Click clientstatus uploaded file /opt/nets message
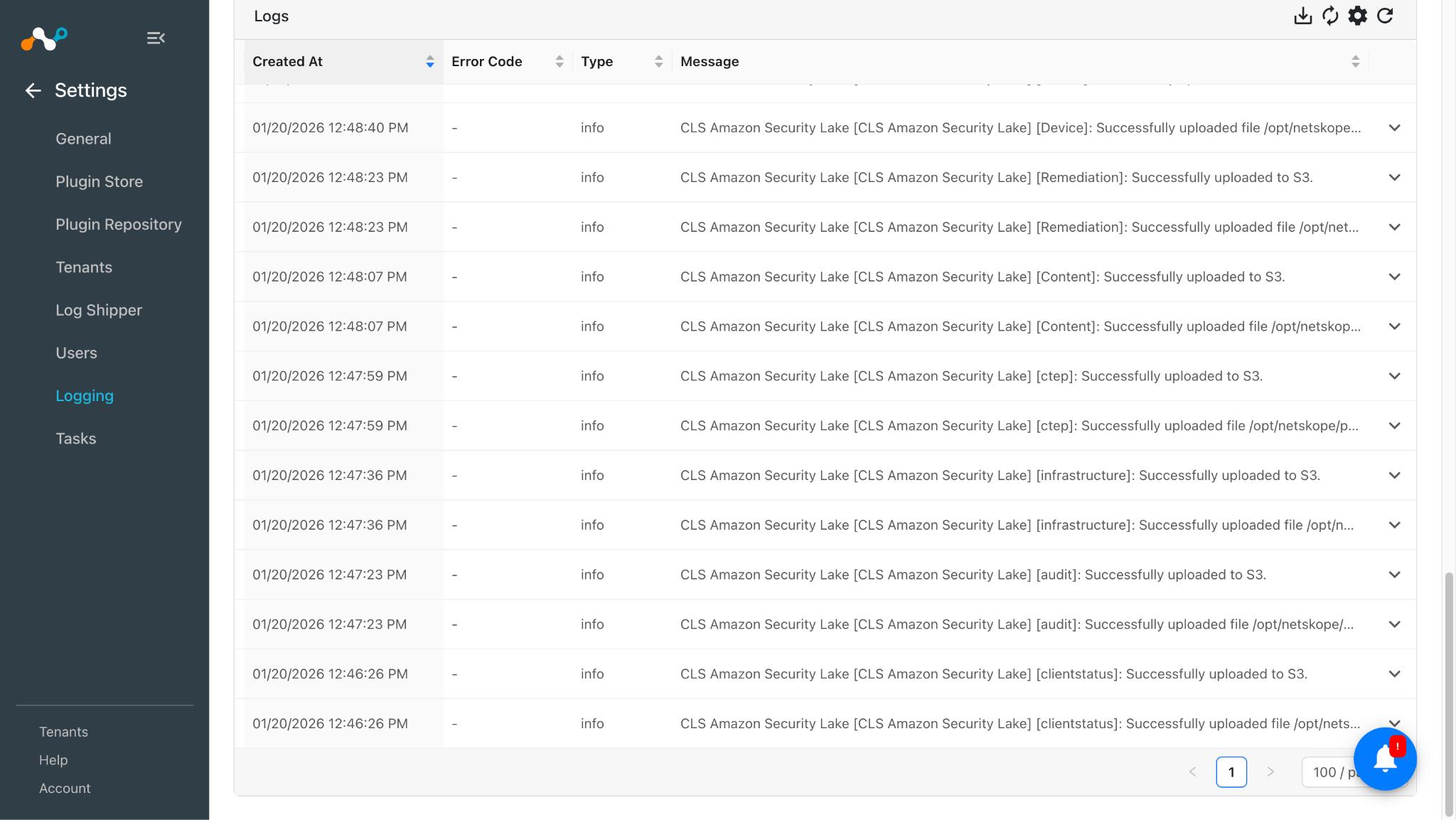 tap(1020, 724)
